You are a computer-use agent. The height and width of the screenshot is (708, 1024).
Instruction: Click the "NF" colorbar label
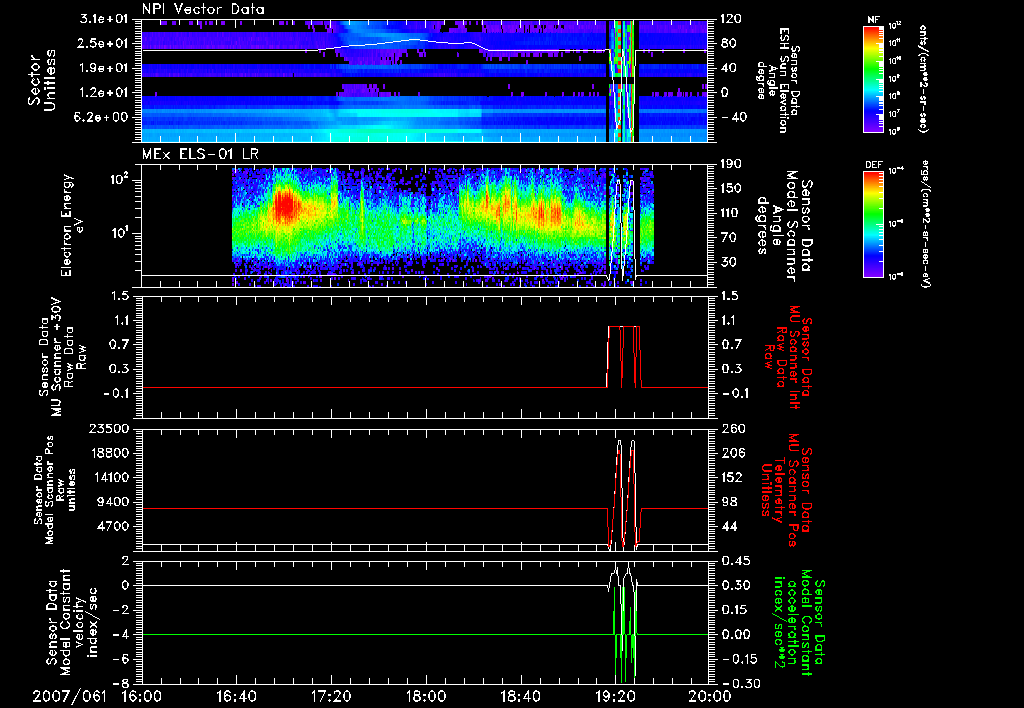pyautogui.click(x=874, y=20)
